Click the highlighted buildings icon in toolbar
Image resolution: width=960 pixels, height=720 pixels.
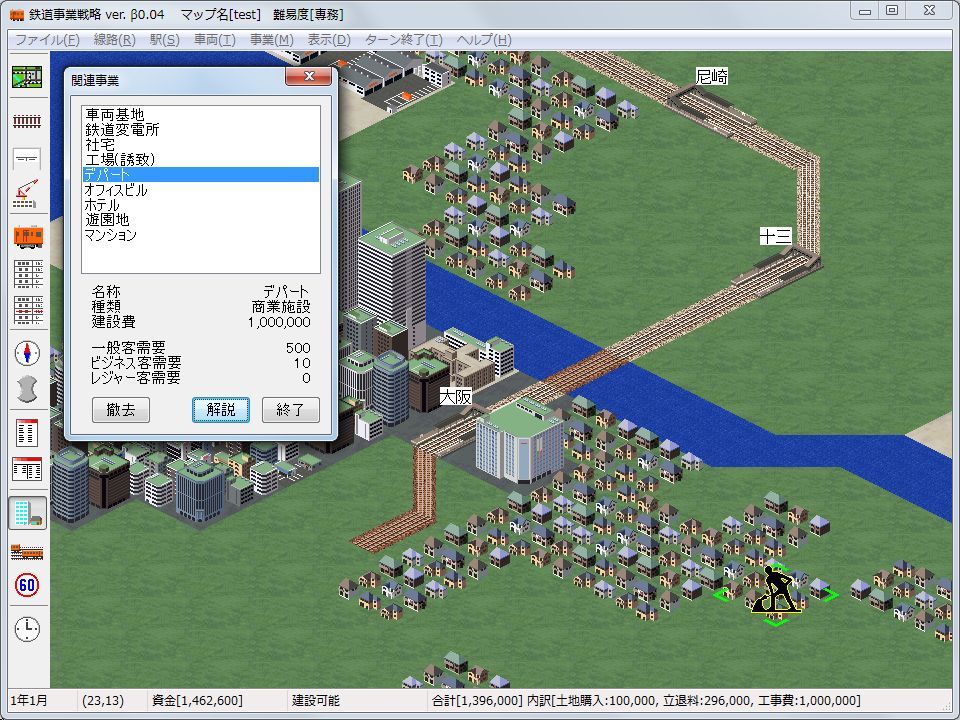pyautogui.click(x=28, y=513)
